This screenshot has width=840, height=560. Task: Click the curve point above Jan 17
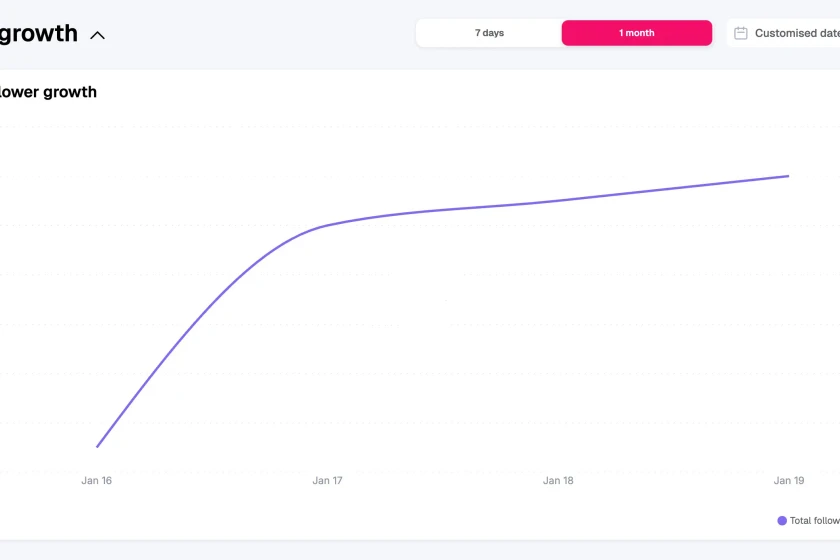[x=327, y=225]
